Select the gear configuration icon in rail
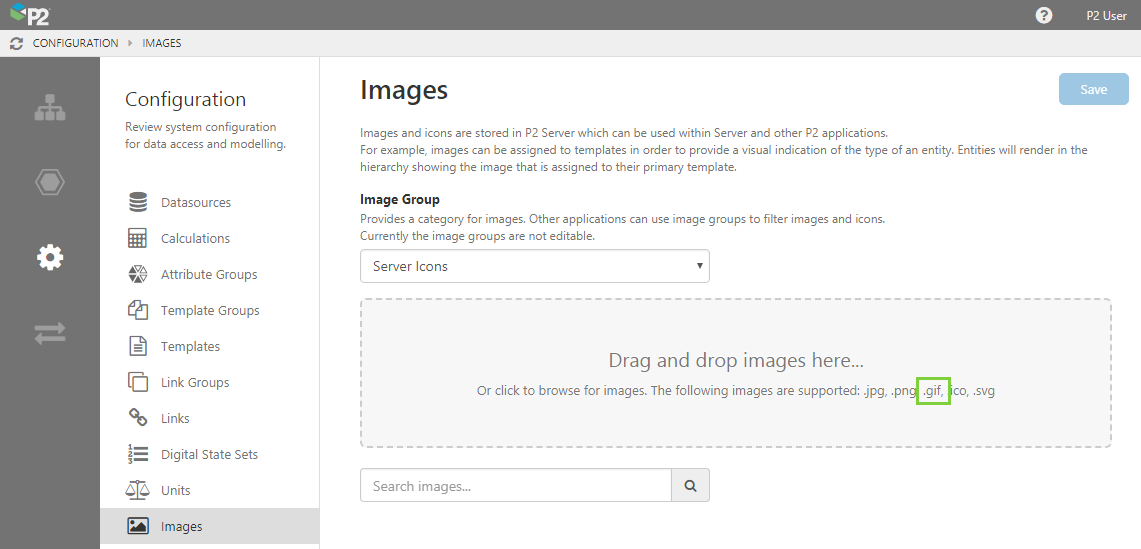Screen dimensions: 1141x549 pos(50,258)
